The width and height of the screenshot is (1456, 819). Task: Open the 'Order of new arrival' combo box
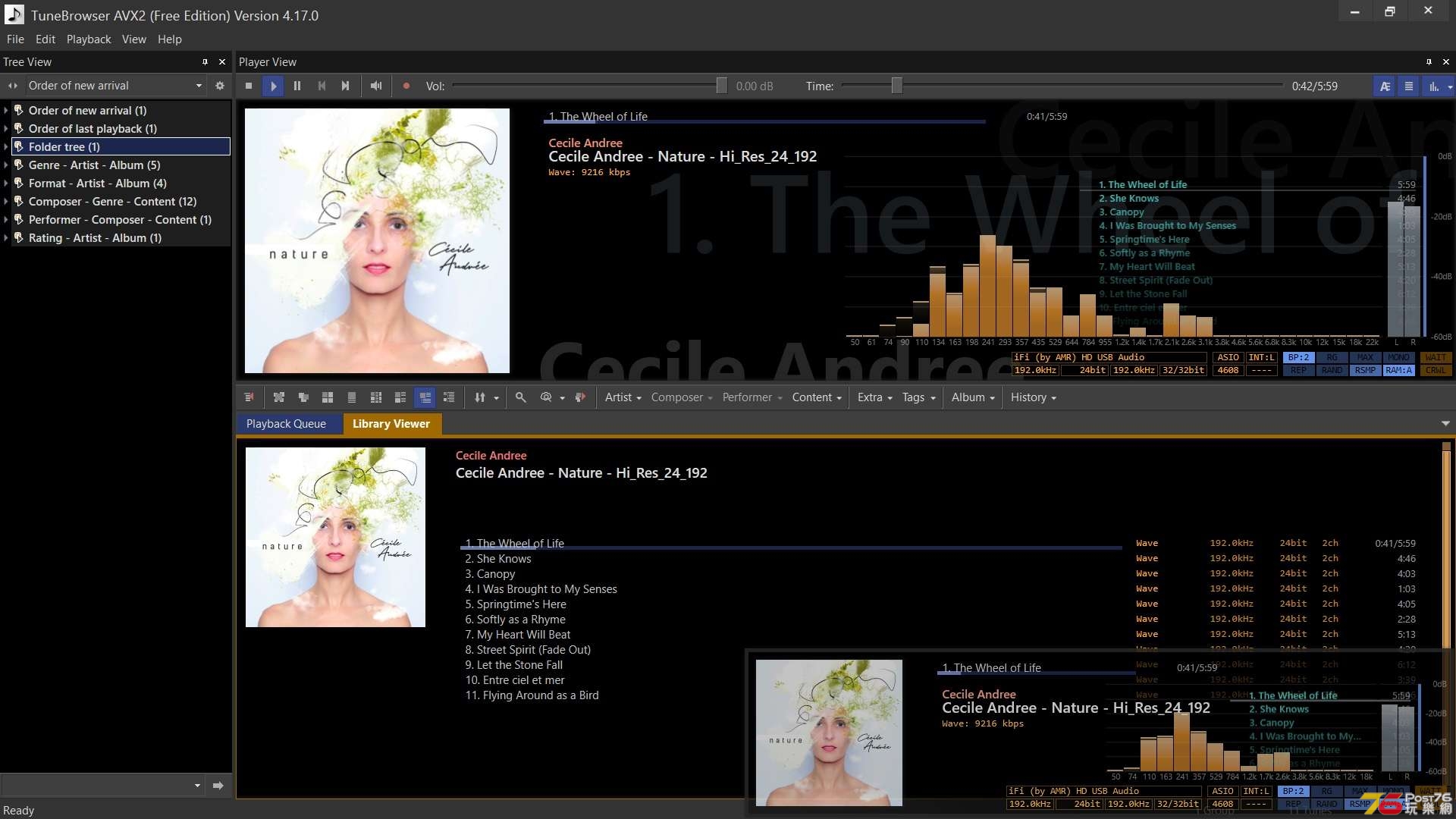point(115,86)
